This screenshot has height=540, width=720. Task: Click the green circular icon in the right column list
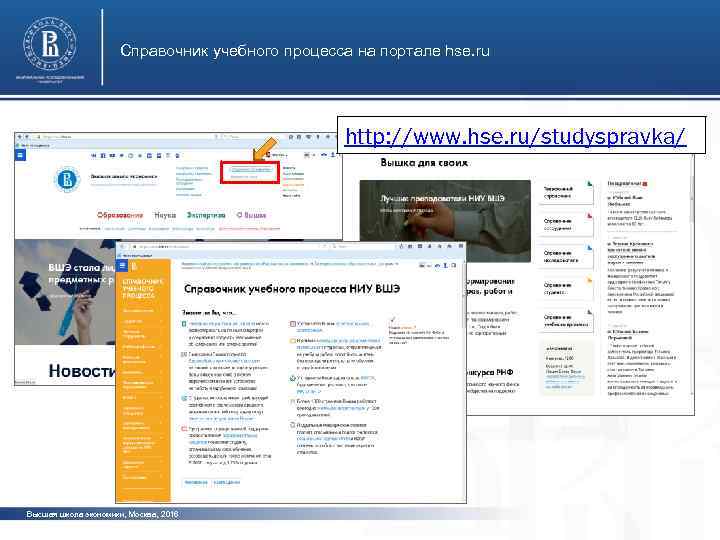(x=292, y=378)
